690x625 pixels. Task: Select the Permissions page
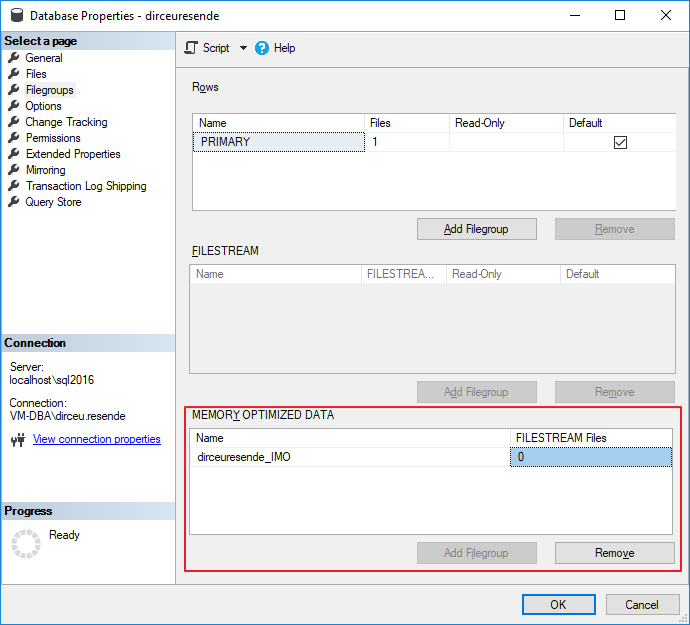tap(53, 138)
